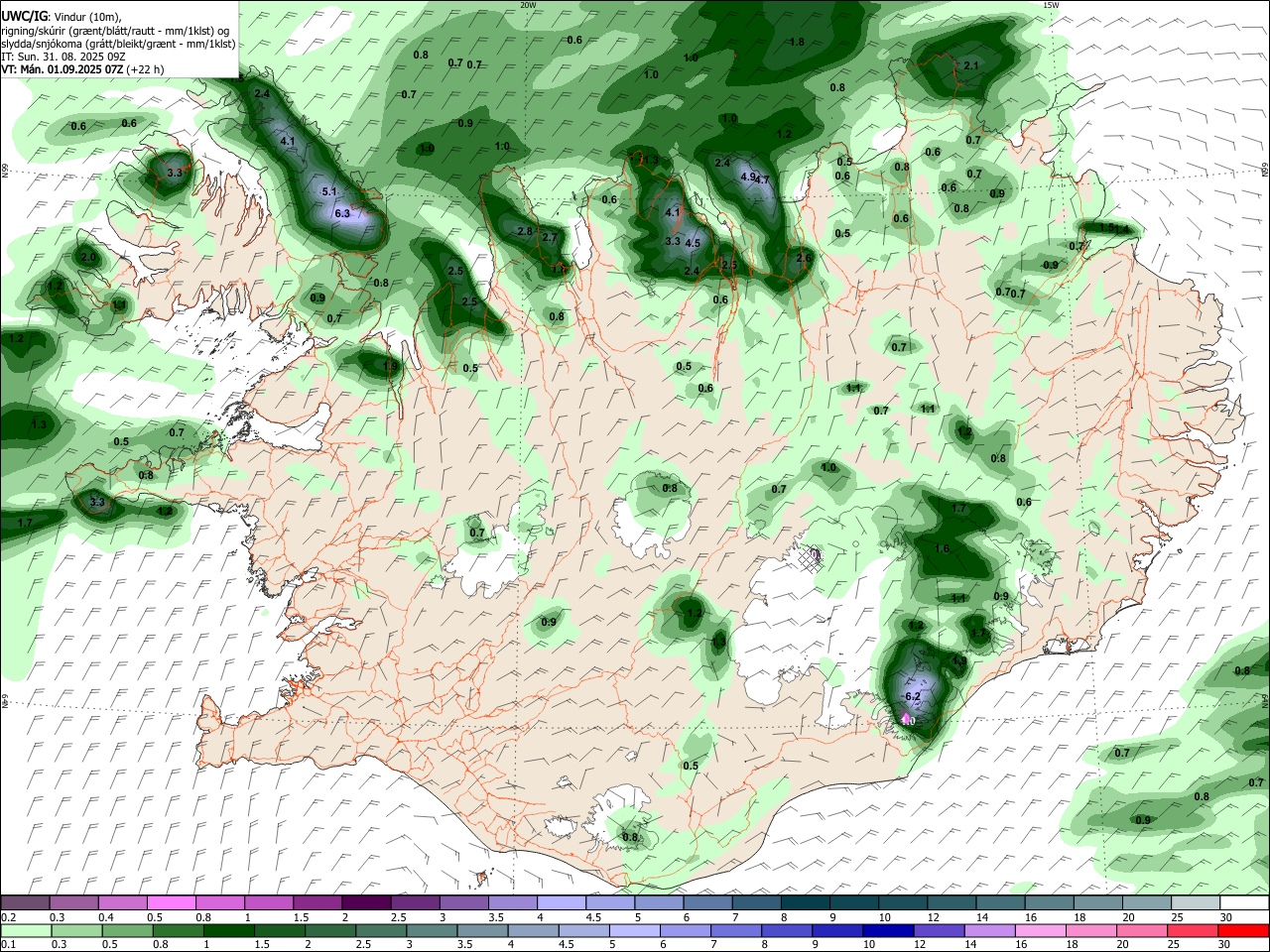Click the 2.6 precipitation value

[804, 258]
